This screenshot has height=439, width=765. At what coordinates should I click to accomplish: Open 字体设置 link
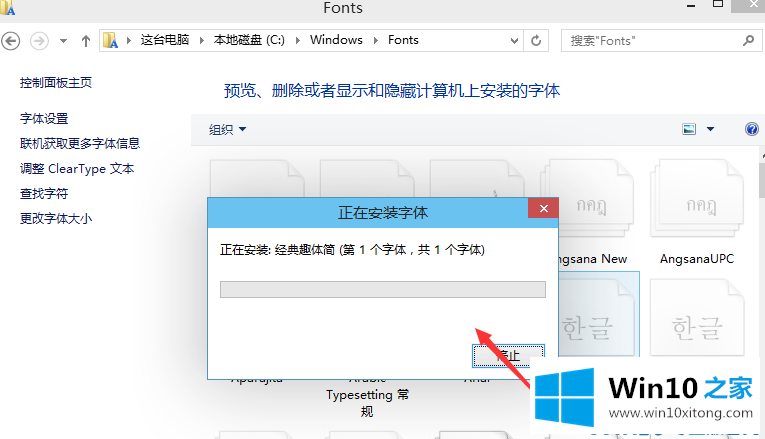[x=44, y=119]
